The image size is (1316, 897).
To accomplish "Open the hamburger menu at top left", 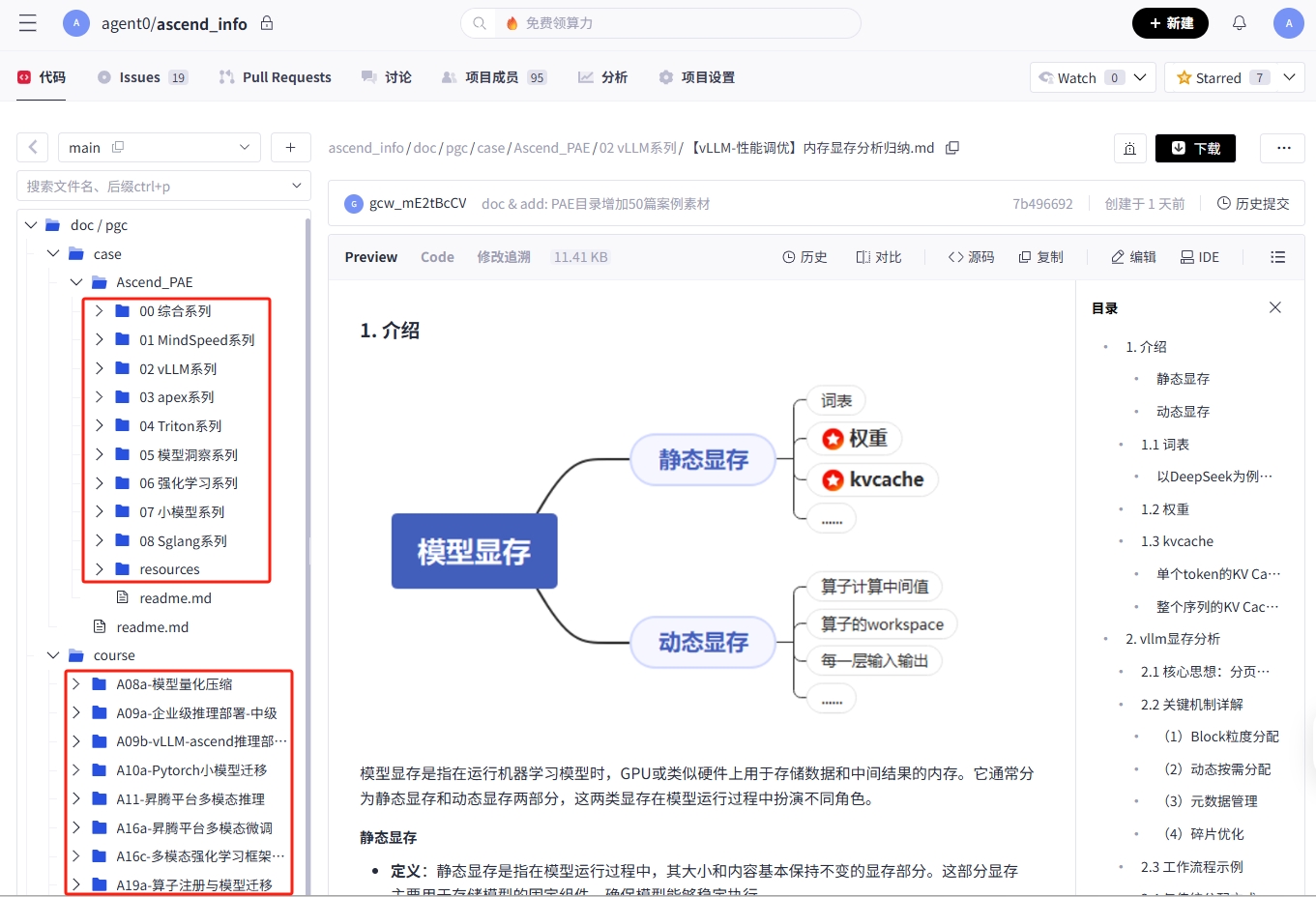I will [x=26, y=23].
